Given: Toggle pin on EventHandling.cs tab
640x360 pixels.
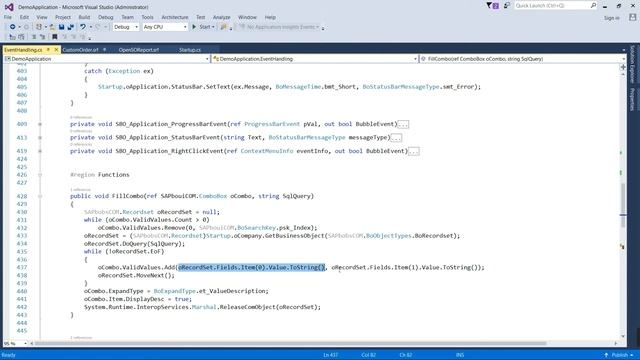Looking at the screenshot, I should coord(48,50).
